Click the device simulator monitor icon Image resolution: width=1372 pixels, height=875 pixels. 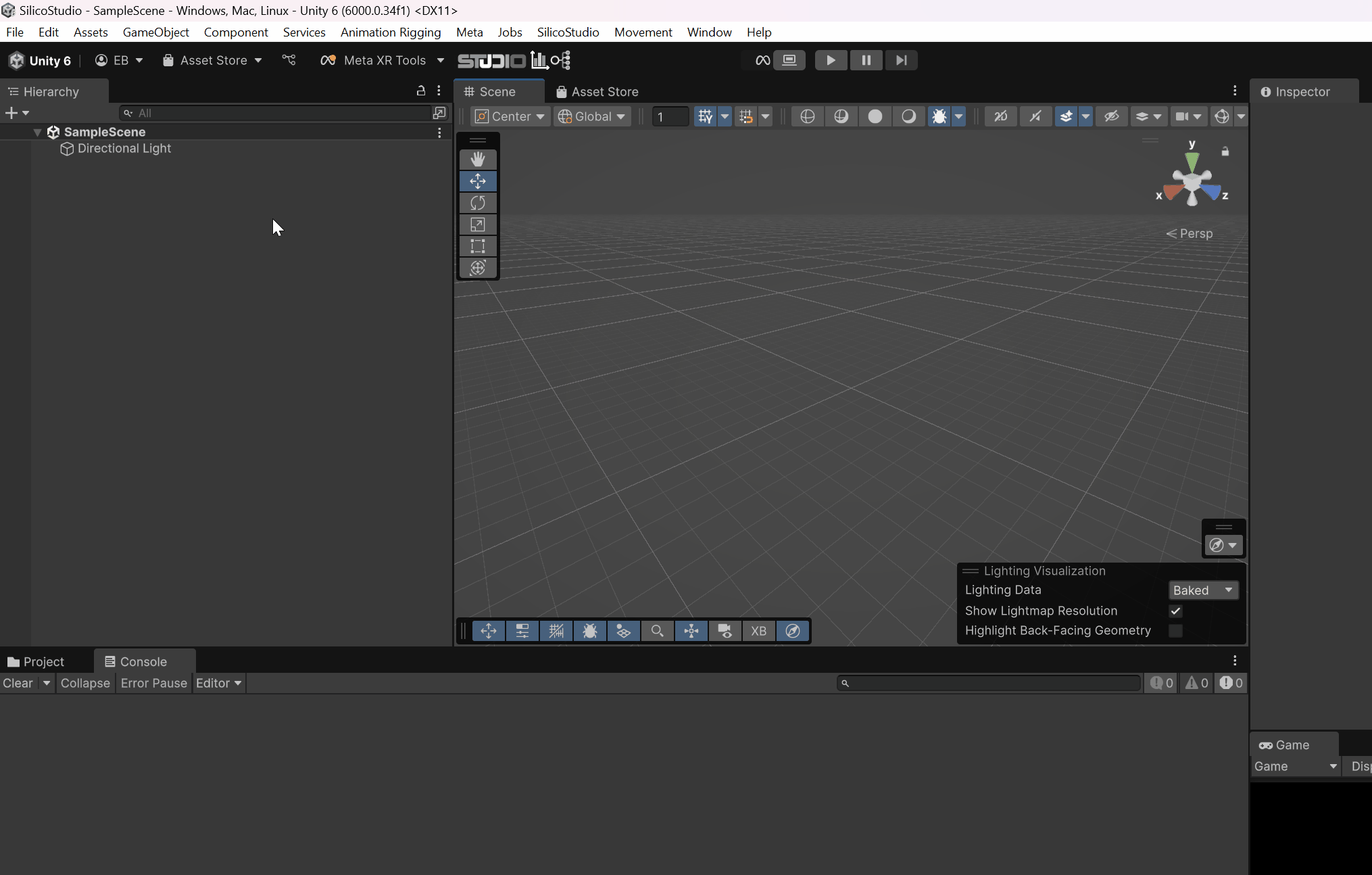click(789, 60)
